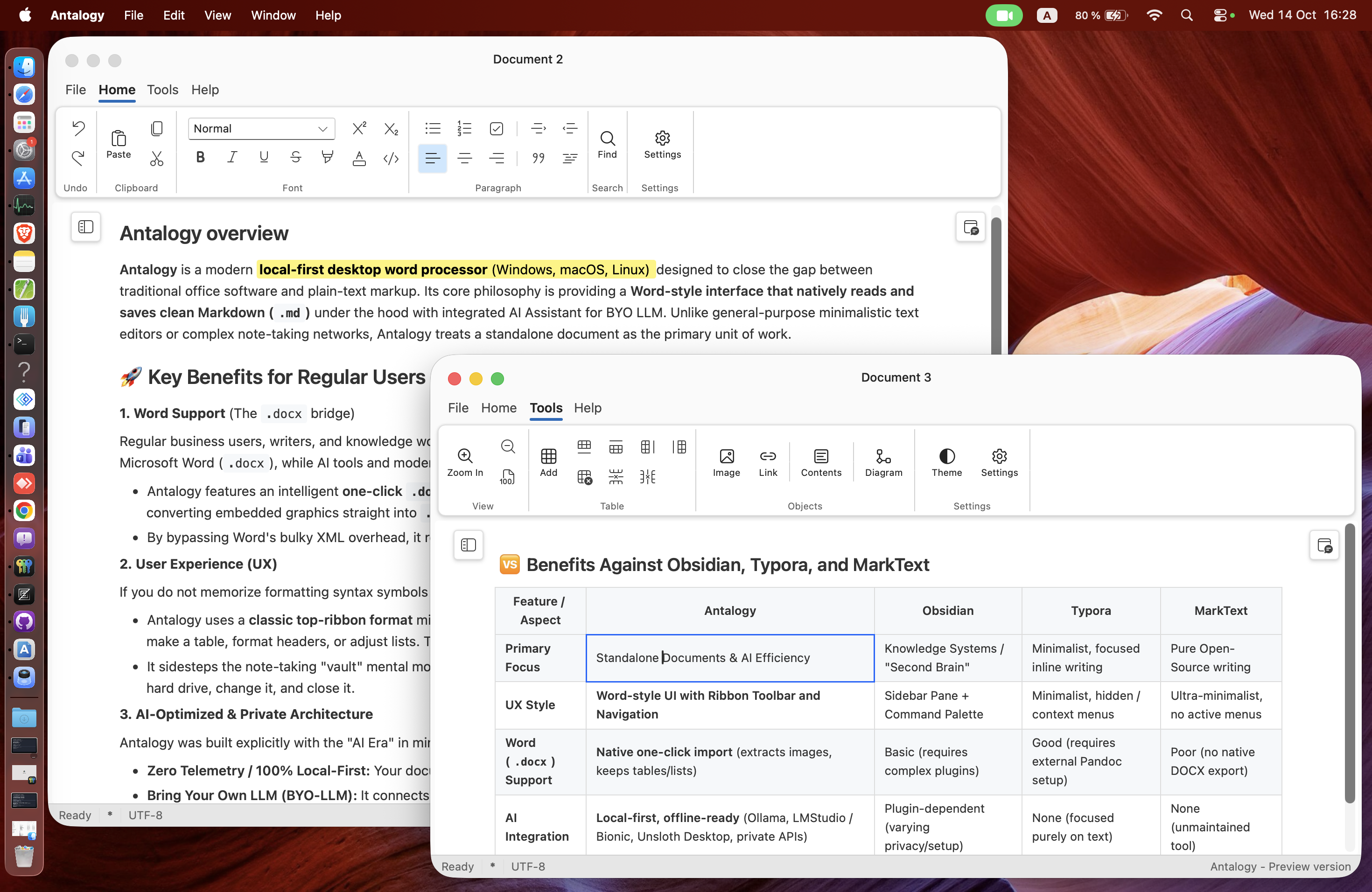Viewport: 1372px width, 892px height.
Task: Click Link in Document 3 Objects group
Action: (768, 463)
